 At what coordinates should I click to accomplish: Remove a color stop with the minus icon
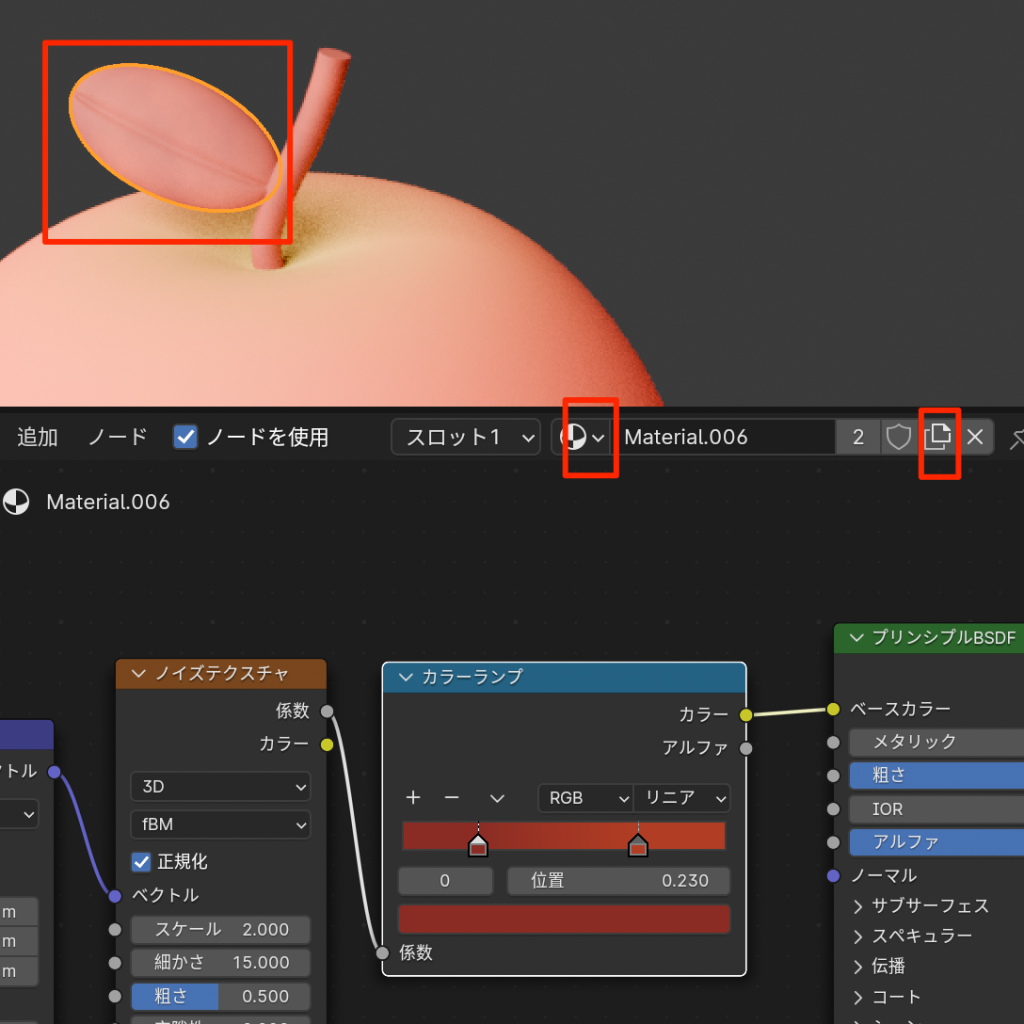(452, 798)
